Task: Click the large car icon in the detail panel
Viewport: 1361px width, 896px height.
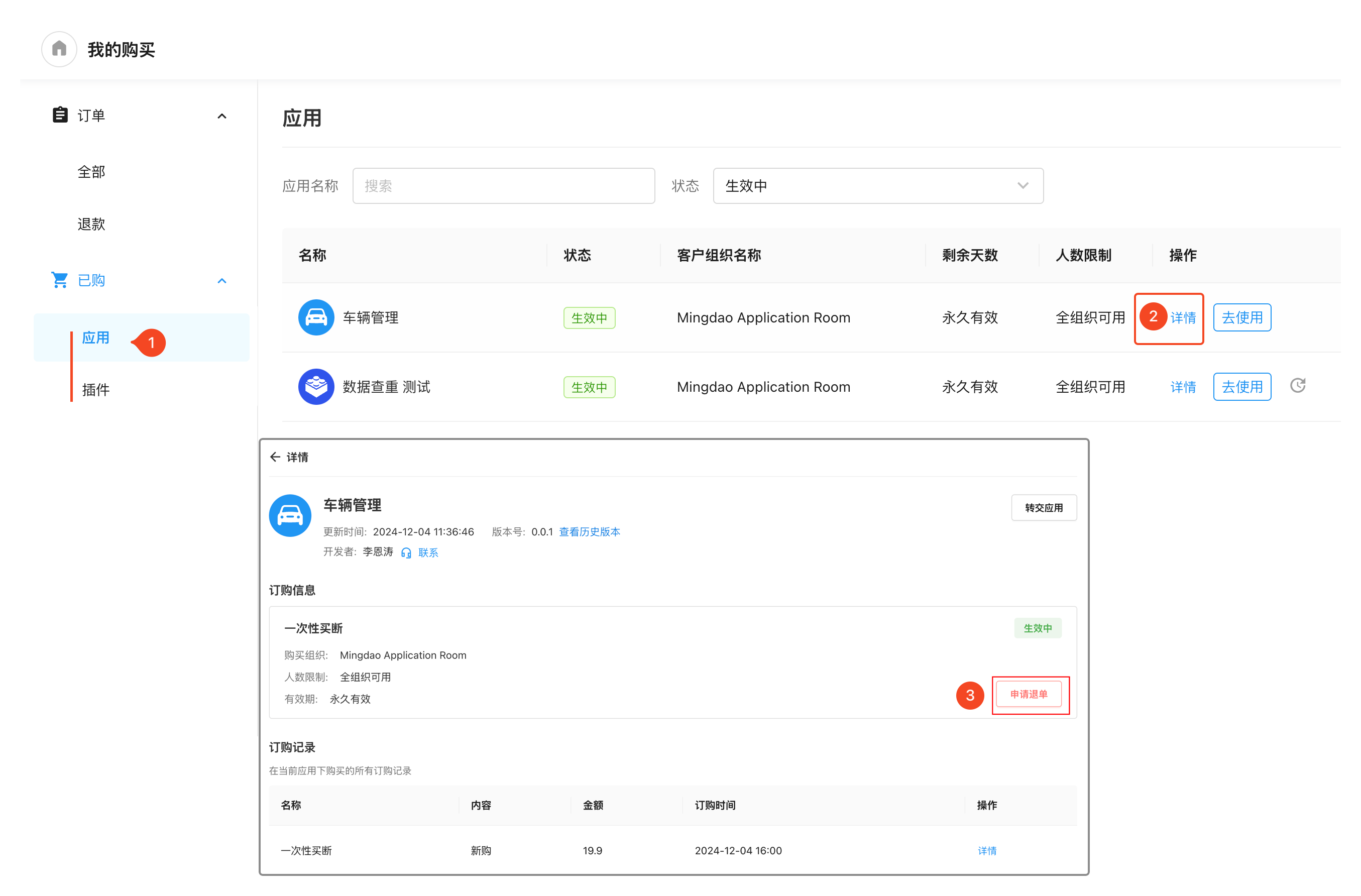Action: [x=290, y=515]
